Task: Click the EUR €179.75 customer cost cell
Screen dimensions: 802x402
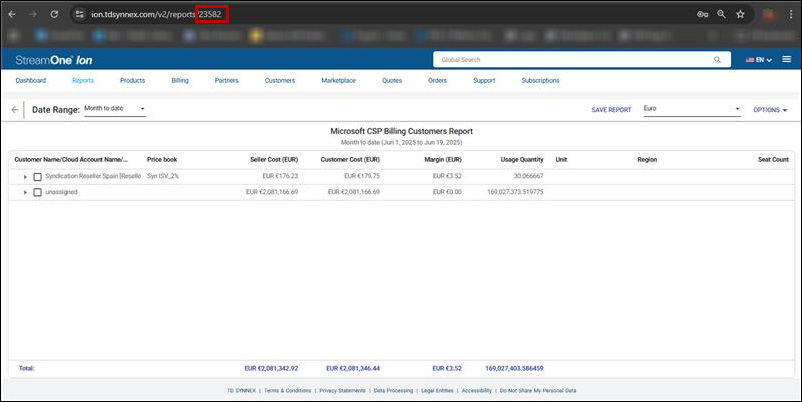Action: coord(362,176)
